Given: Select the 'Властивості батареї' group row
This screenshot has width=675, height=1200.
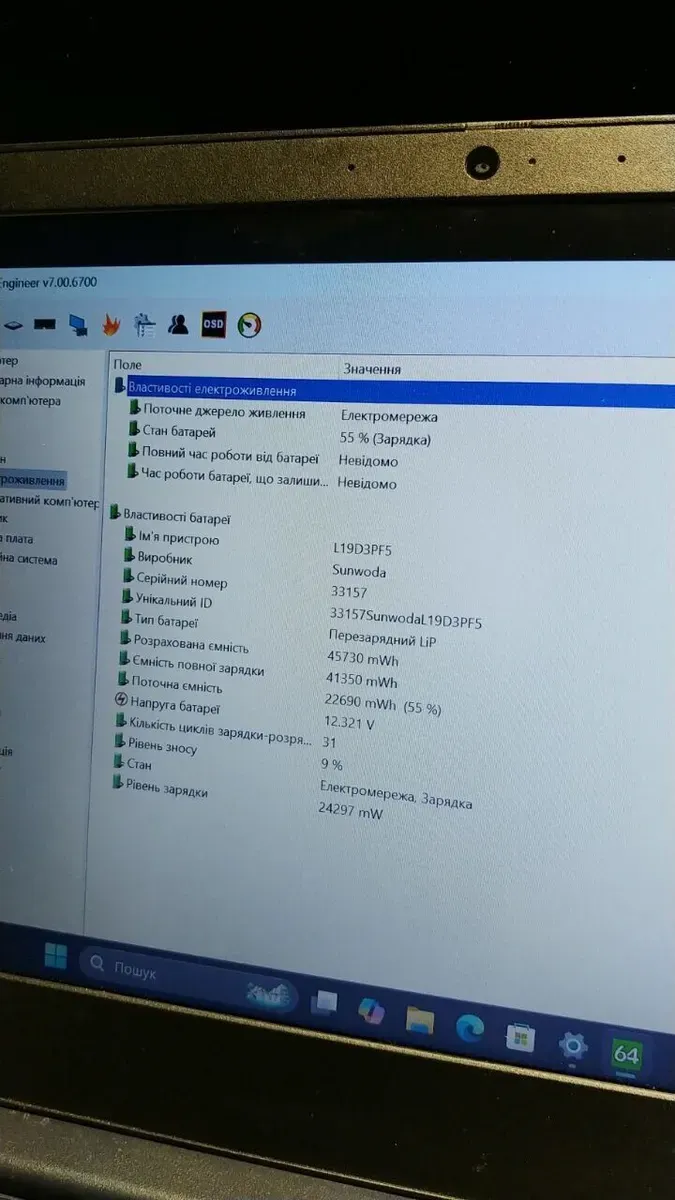Looking at the screenshot, I should (x=176, y=518).
